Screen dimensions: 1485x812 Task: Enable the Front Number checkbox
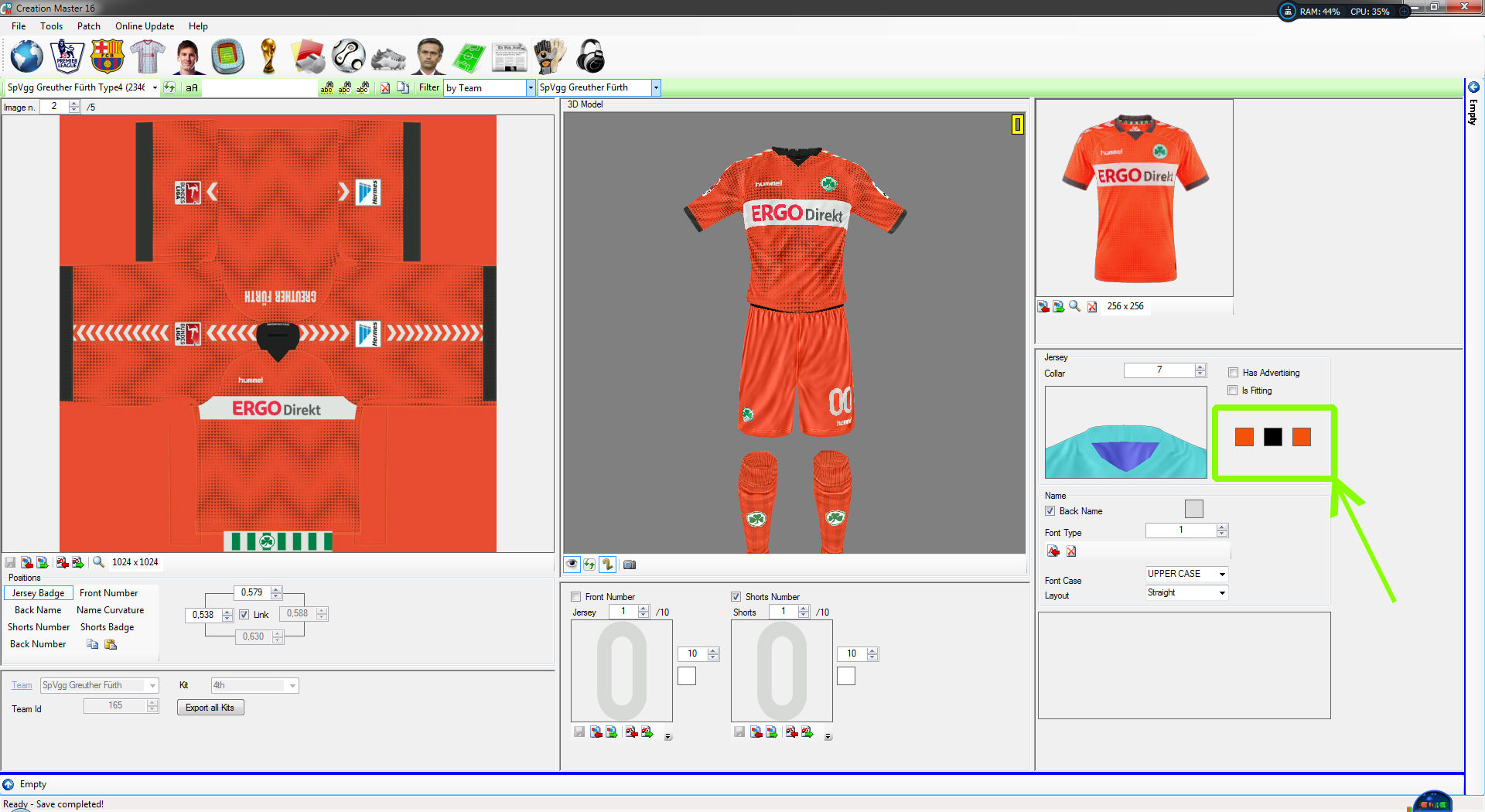tap(576, 597)
